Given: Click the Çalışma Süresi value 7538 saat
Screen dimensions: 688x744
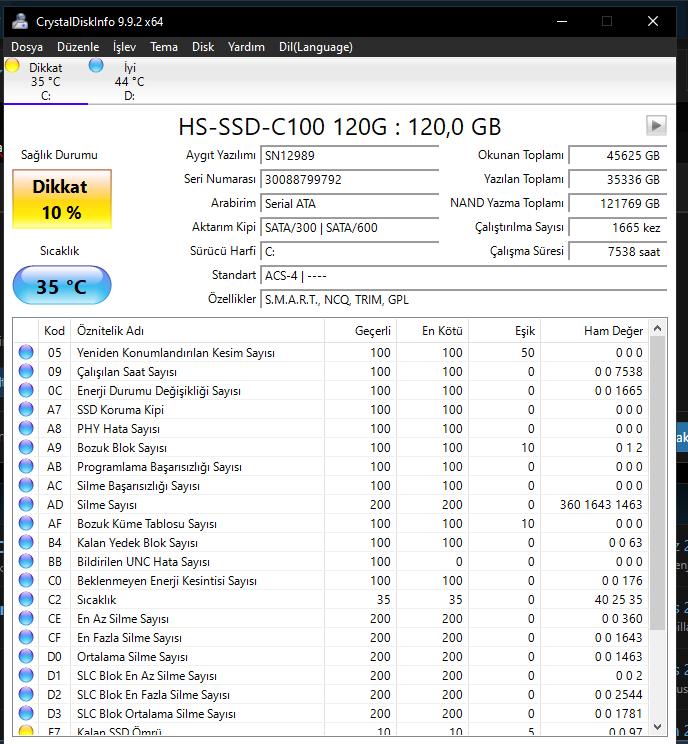Looking at the screenshot, I should (618, 252).
